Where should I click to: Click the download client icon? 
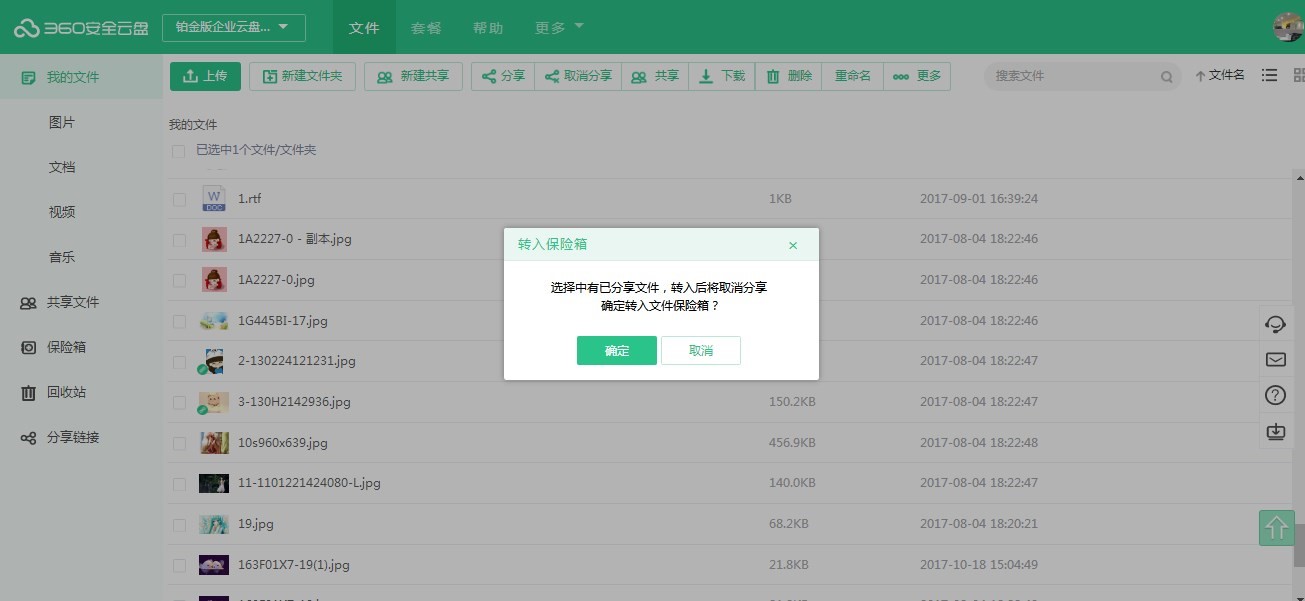[x=1275, y=431]
